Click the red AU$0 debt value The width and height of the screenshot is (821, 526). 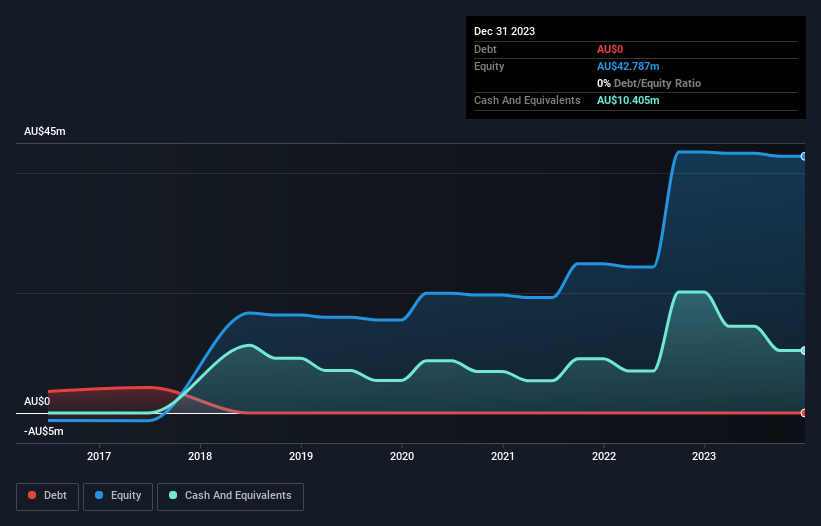610,49
